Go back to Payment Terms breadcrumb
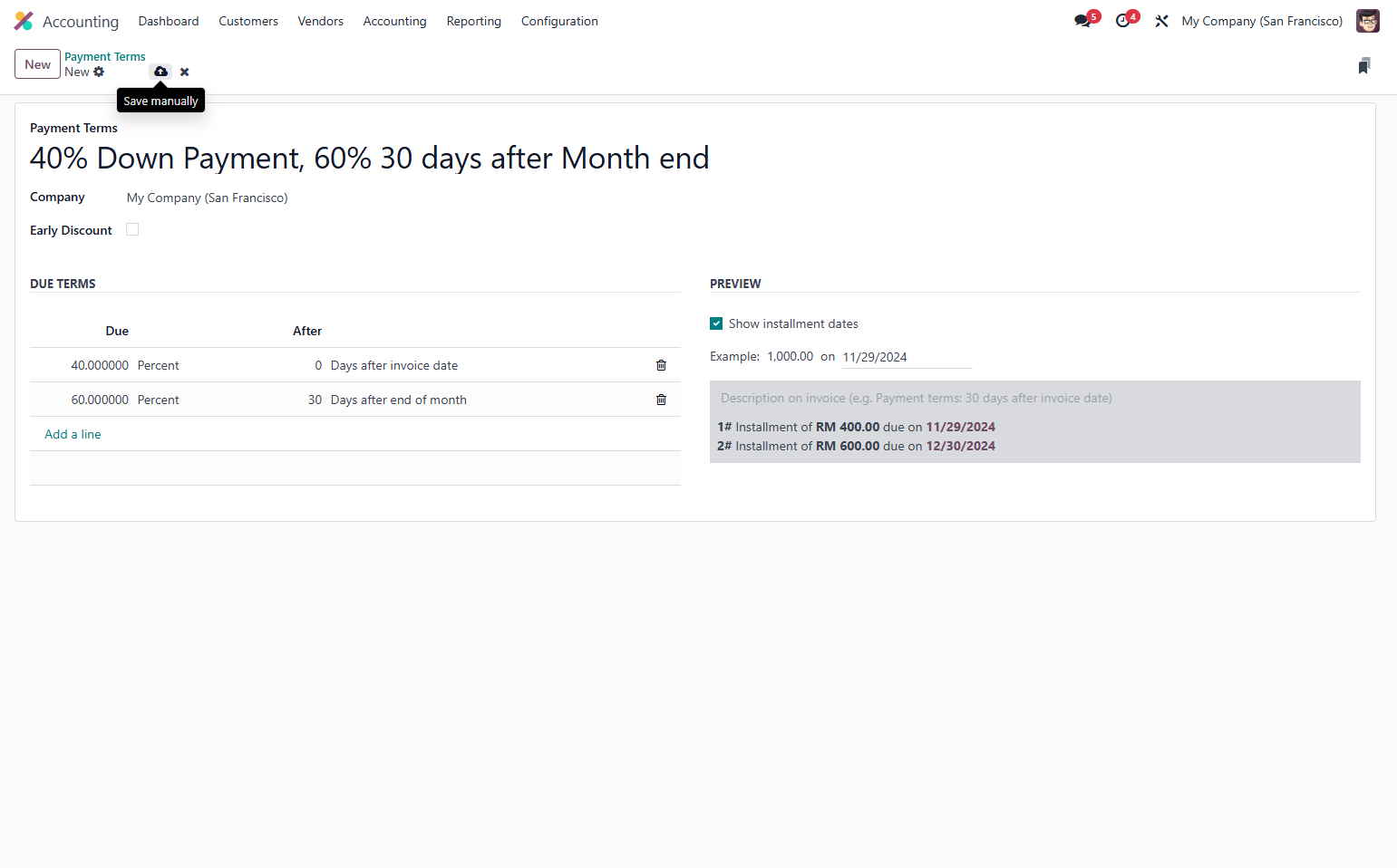The image size is (1397, 868). tap(105, 56)
